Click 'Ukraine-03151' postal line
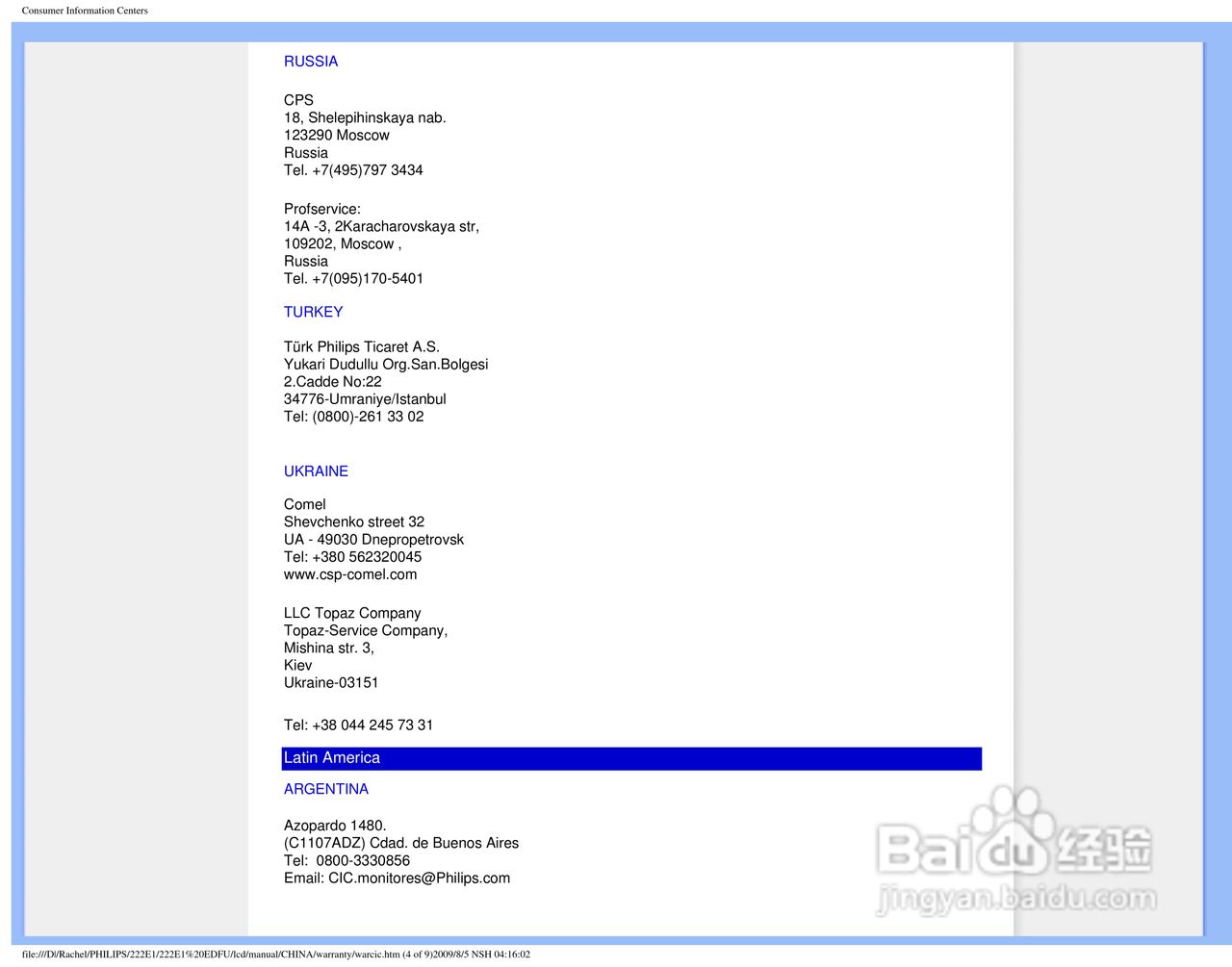Viewport: 1232px width, 967px height. click(331, 683)
